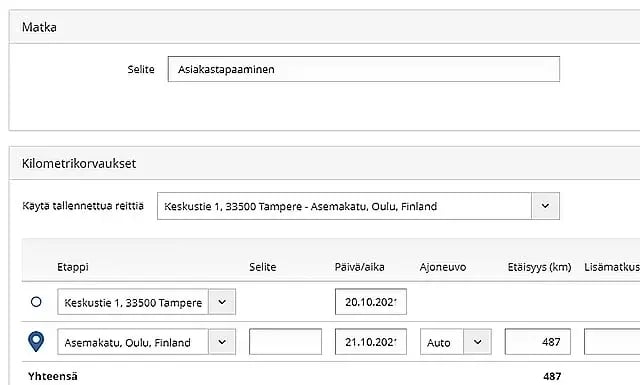Click the 21.10.2021 date field

pyautogui.click(x=371, y=341)
